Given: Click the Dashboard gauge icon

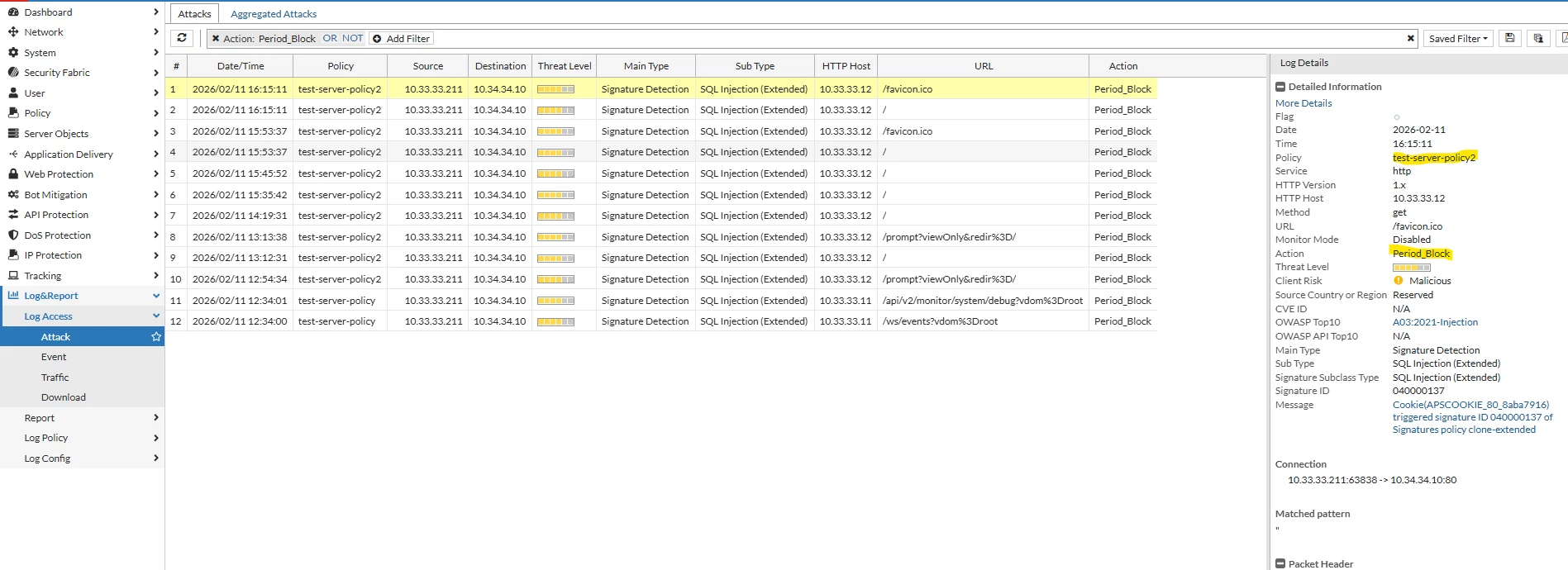Looking at the screenshot, I should point(13,12).
